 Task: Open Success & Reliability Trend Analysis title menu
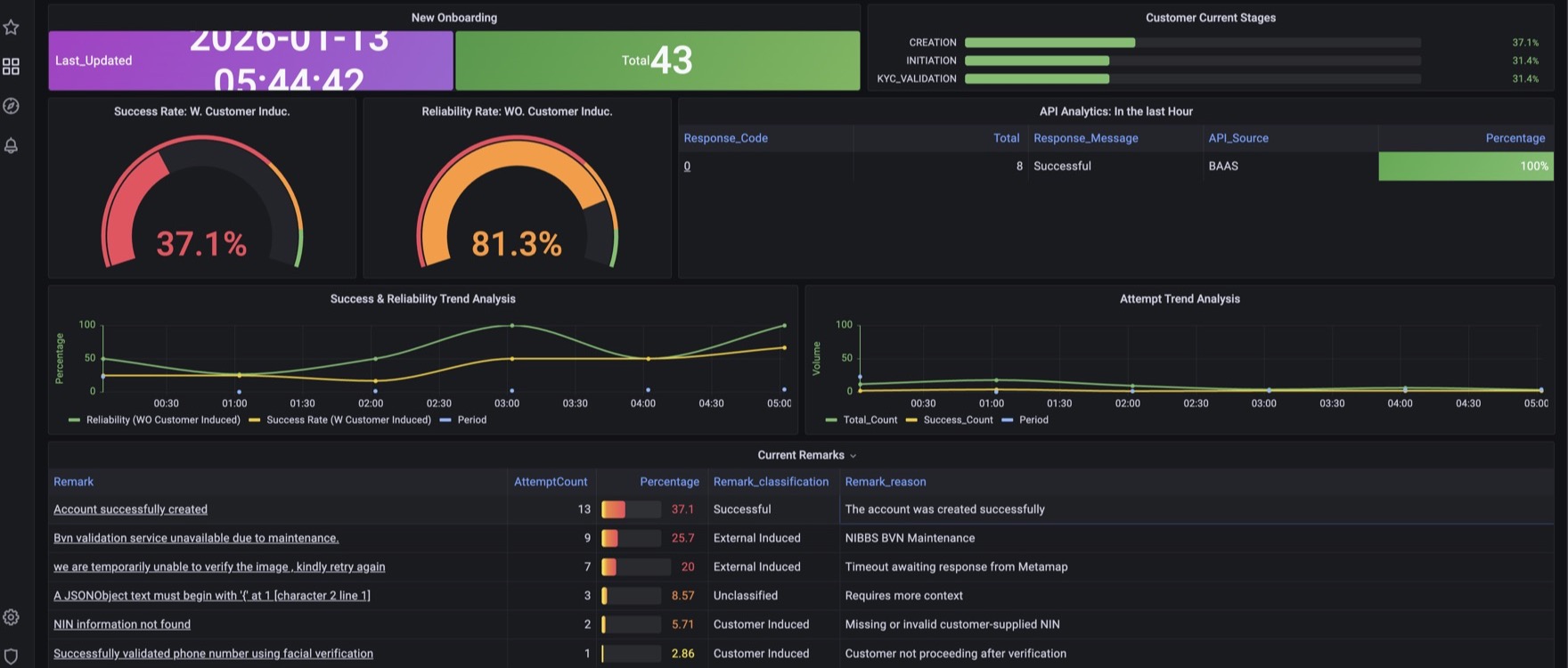(x=423, y=299)
